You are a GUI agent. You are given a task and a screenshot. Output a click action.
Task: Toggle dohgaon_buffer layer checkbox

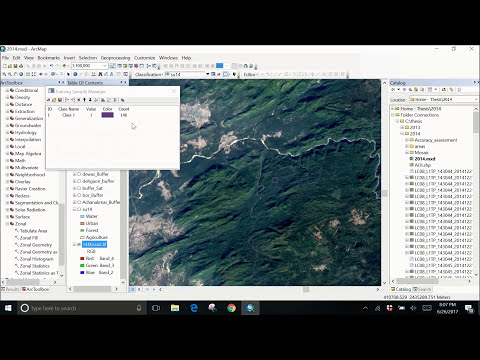(79, 181)
